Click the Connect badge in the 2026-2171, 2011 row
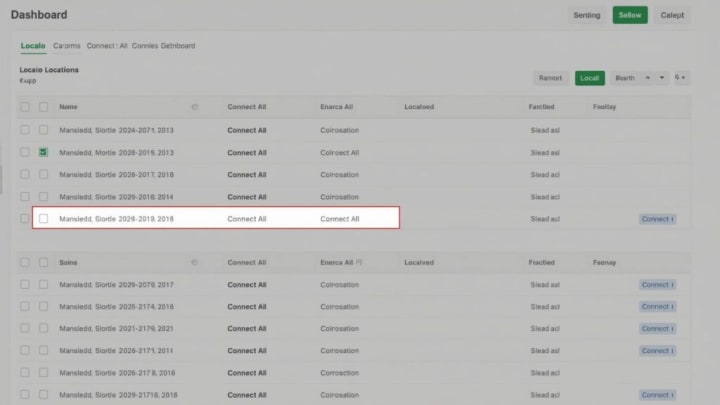 [x=658, y=351]
